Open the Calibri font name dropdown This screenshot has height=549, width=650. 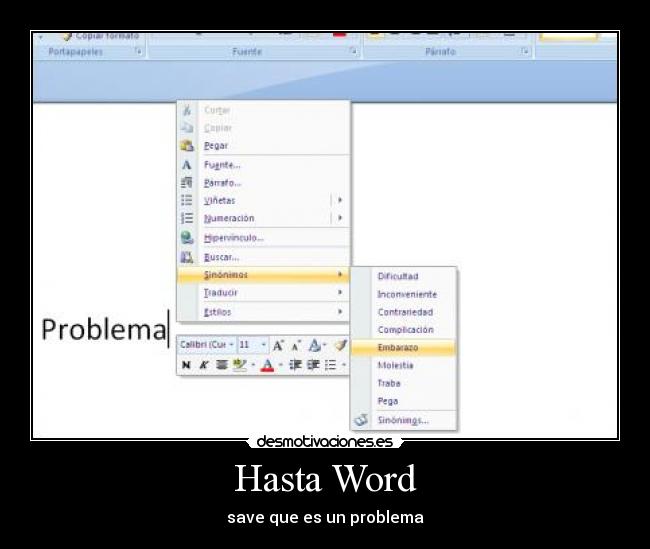(232, 345)
